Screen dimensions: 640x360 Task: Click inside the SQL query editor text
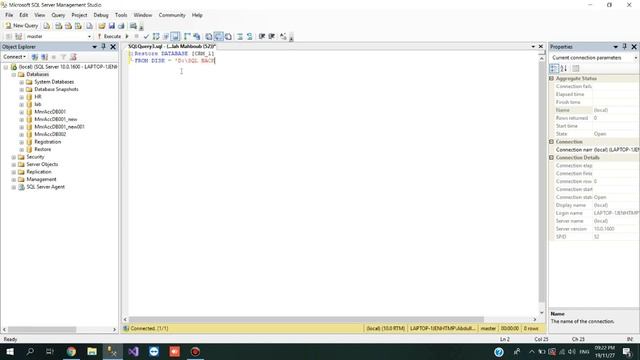pos(174,57)
